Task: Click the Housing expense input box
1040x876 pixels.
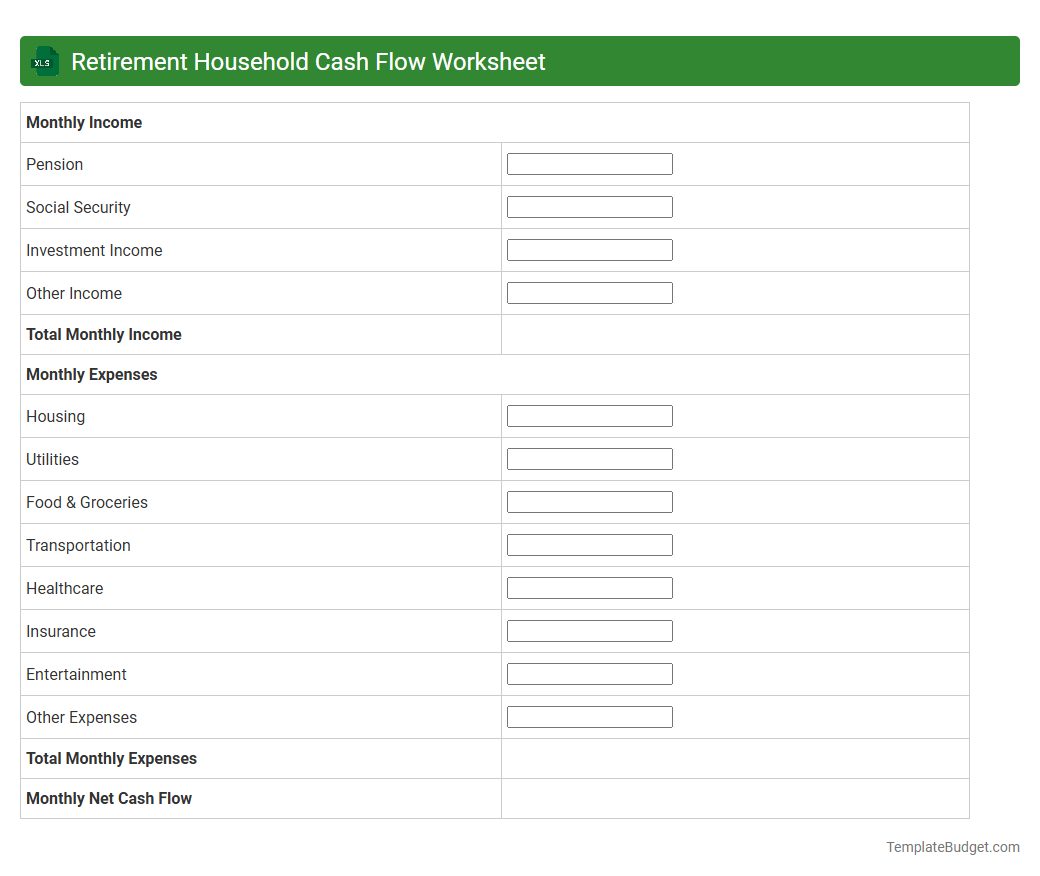Action: [x=589, y=415]
